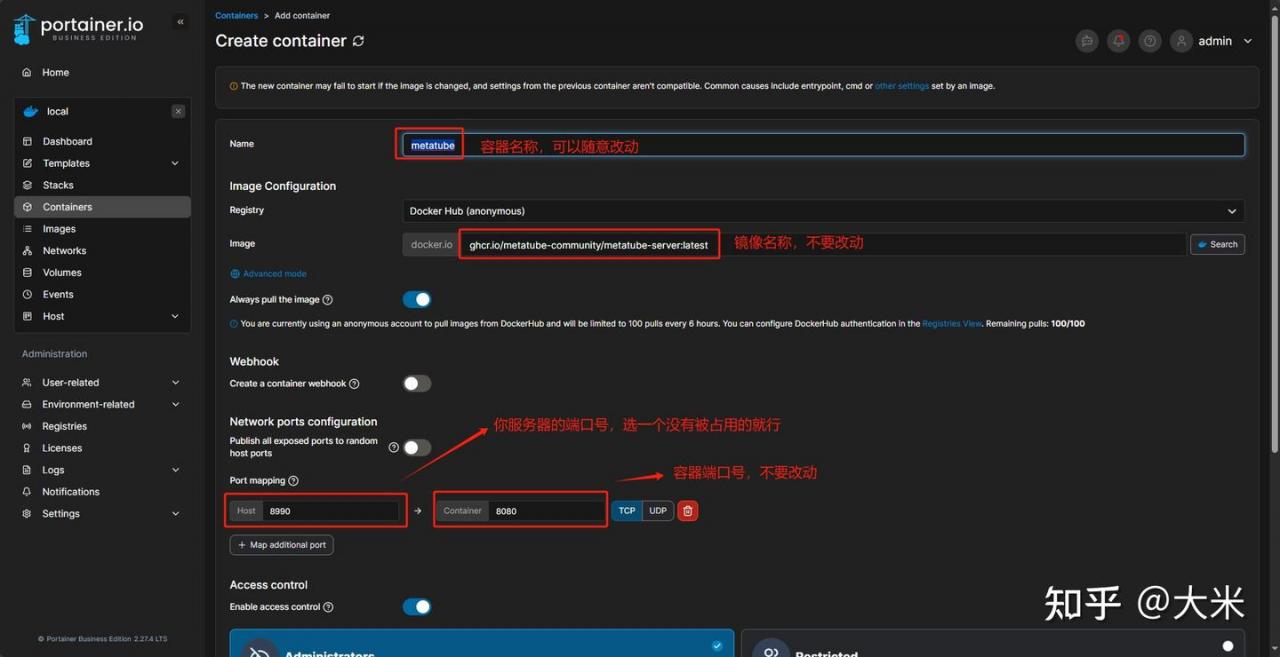Viewport: 1280px width, 657px height.
Task: Click the refresh icon beside Create container
Action: click(x=358, y=41)
